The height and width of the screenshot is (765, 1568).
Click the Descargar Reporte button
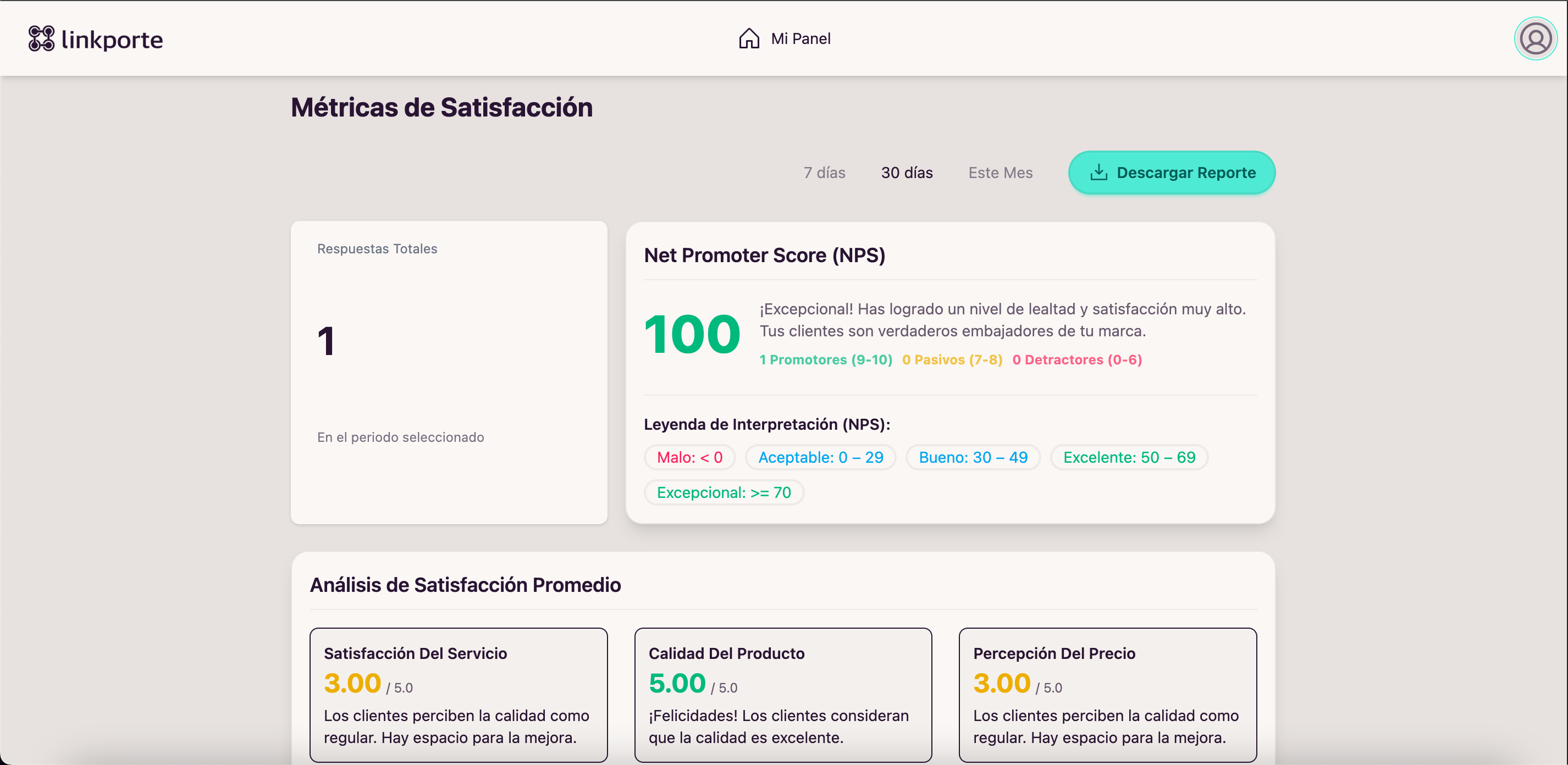pyautogui.click(x=1171, y=172)
